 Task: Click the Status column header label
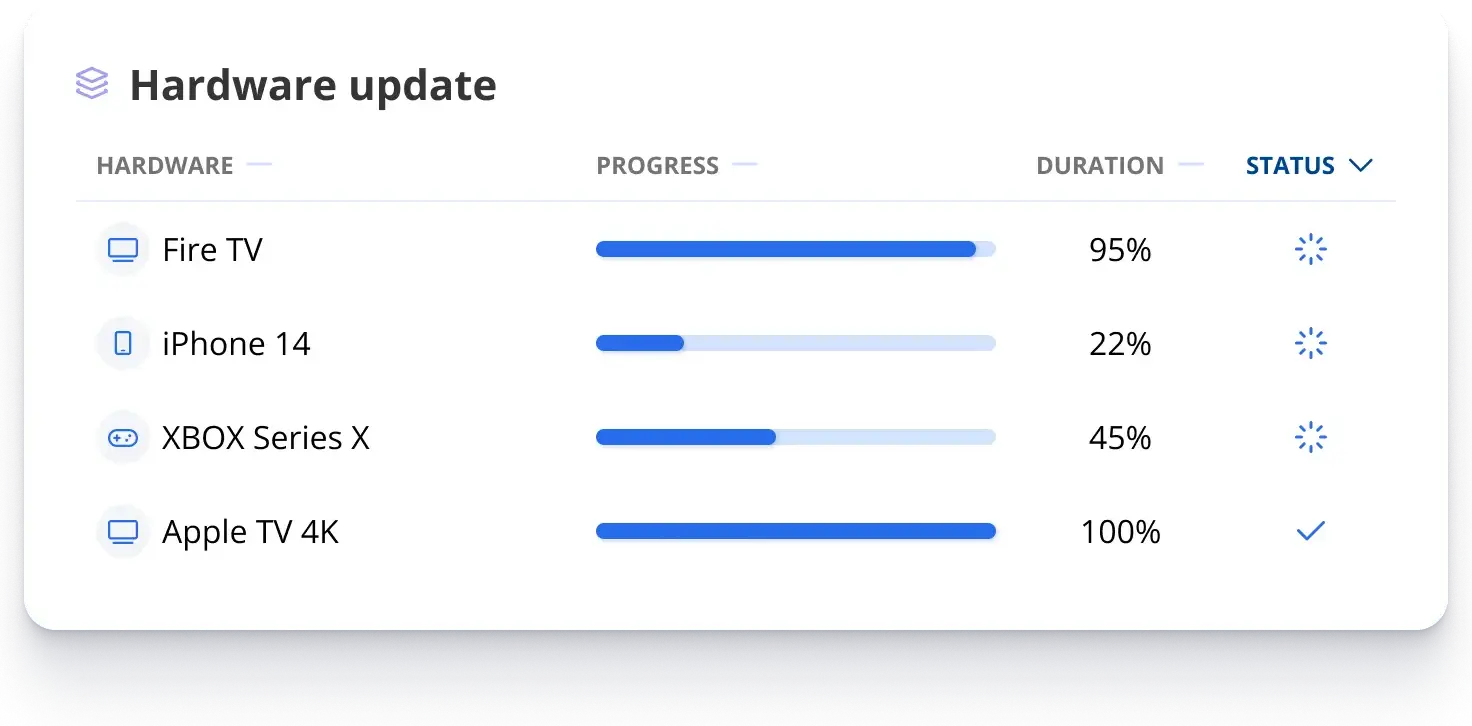pyautogui.click(x=1290, y=165)
